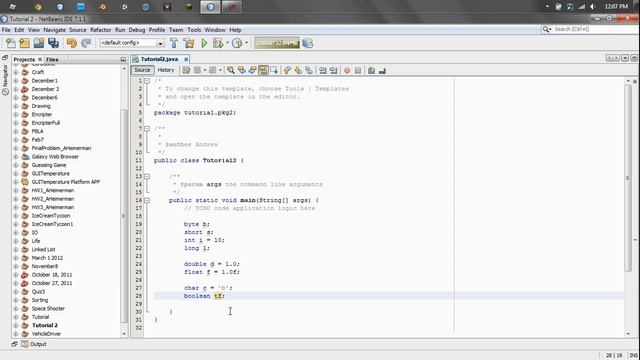
Task: Click the Profile Project clock icon
Action: click(x=237, y=43)
